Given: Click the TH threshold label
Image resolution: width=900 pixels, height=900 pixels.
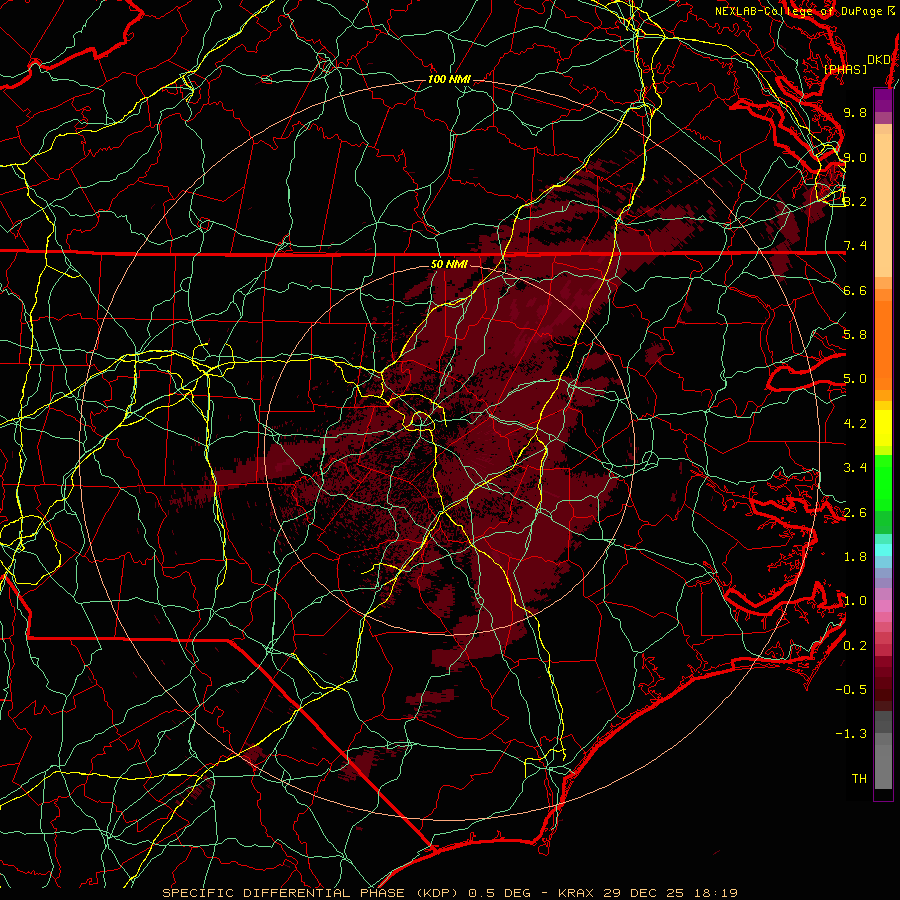Looking at the screenshot, I should pyautogui.click(x=859, y=779).
